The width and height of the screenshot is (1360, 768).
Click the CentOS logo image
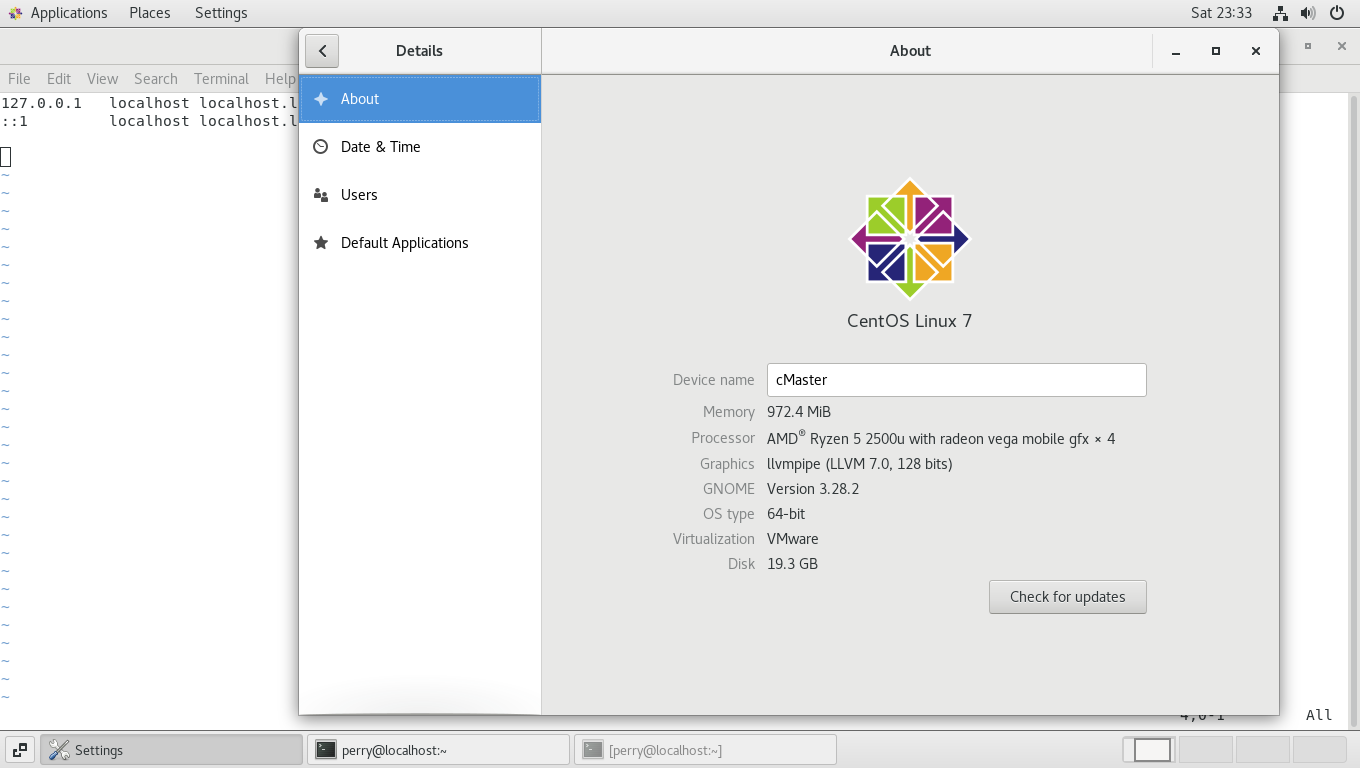909,239
